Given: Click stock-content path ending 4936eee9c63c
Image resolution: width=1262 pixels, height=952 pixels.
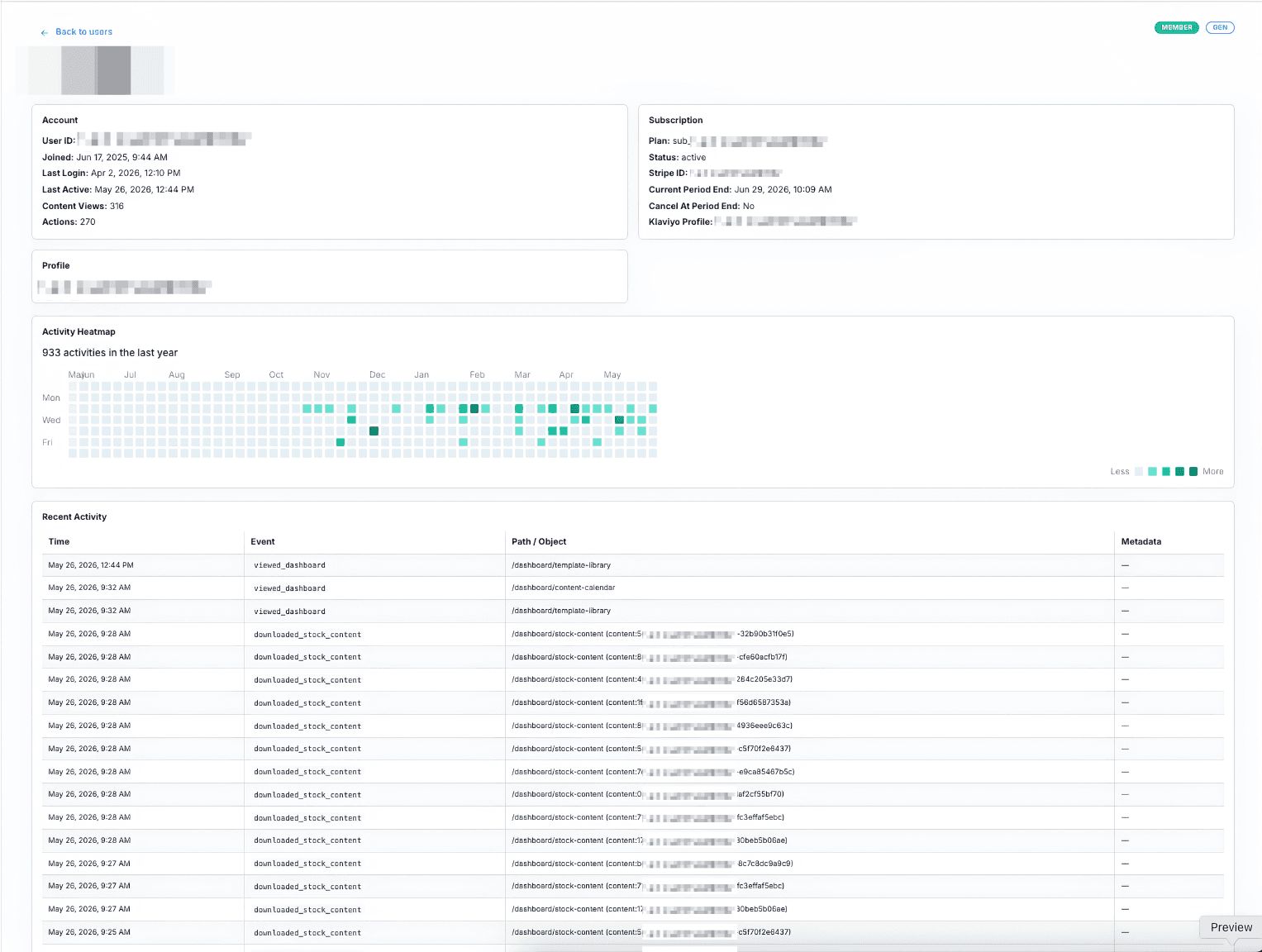Looking at the screenshot, I should pos(652,726).
